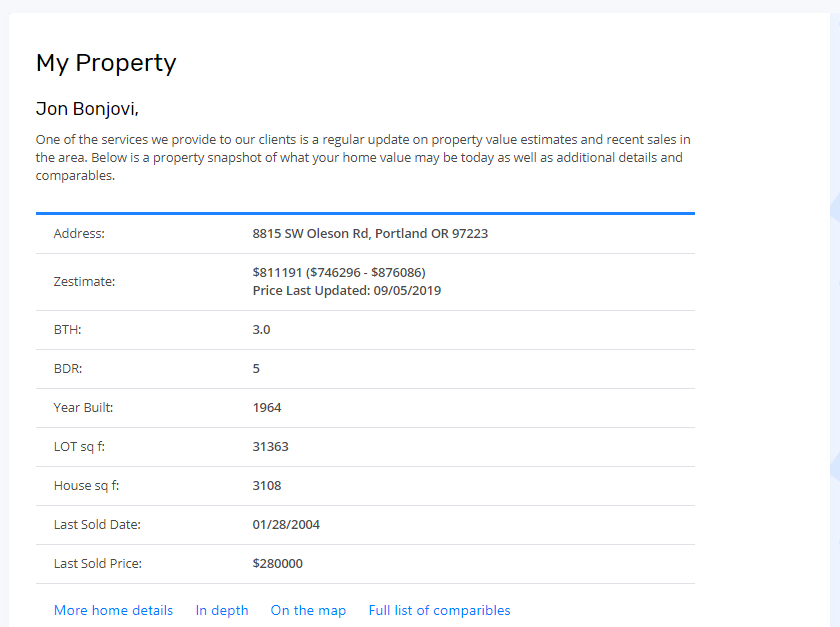
Task: Click the Year Built value 1964
Action: (x=267, y=408)
